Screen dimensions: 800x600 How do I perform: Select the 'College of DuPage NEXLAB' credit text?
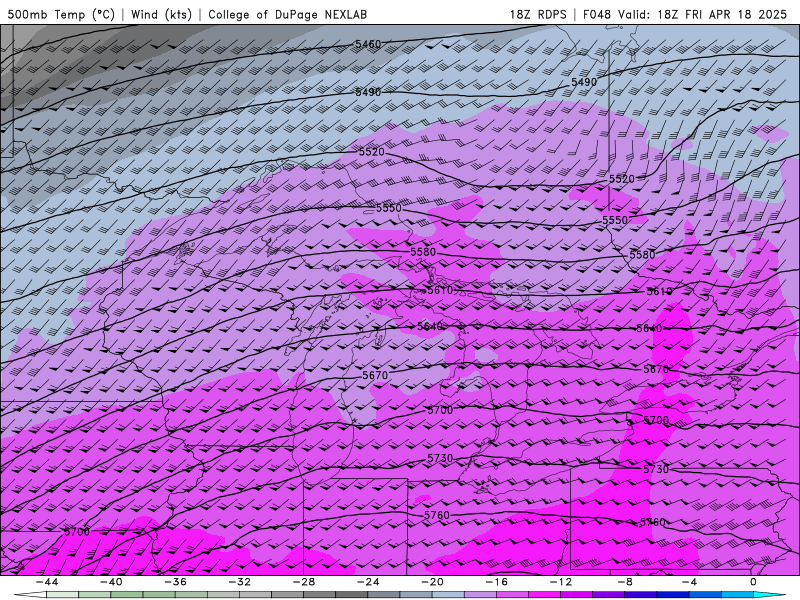(287, 14)
